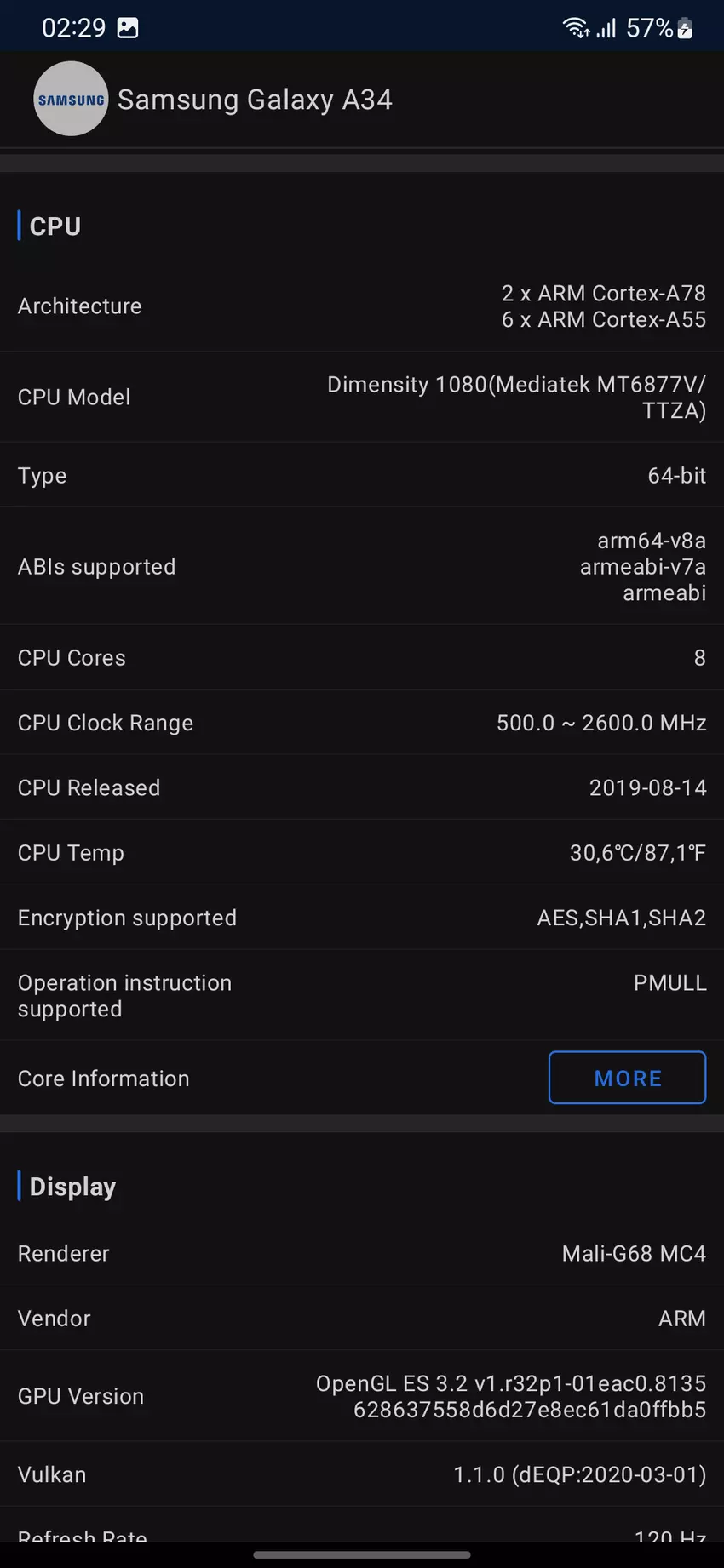
Task: Open Core Information with MORE button
Action: [x=627, y=1078]
